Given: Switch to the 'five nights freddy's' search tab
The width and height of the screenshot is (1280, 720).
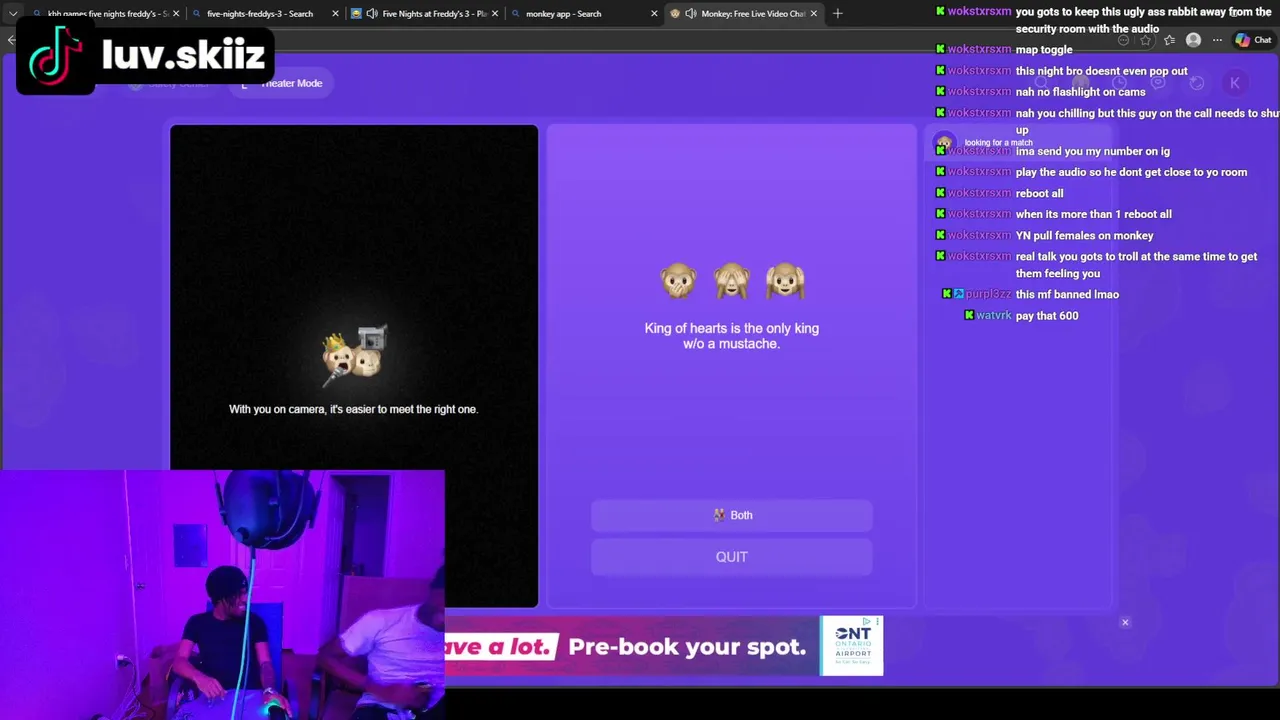Looking at the screenshot, I should (x=105, y=13).
